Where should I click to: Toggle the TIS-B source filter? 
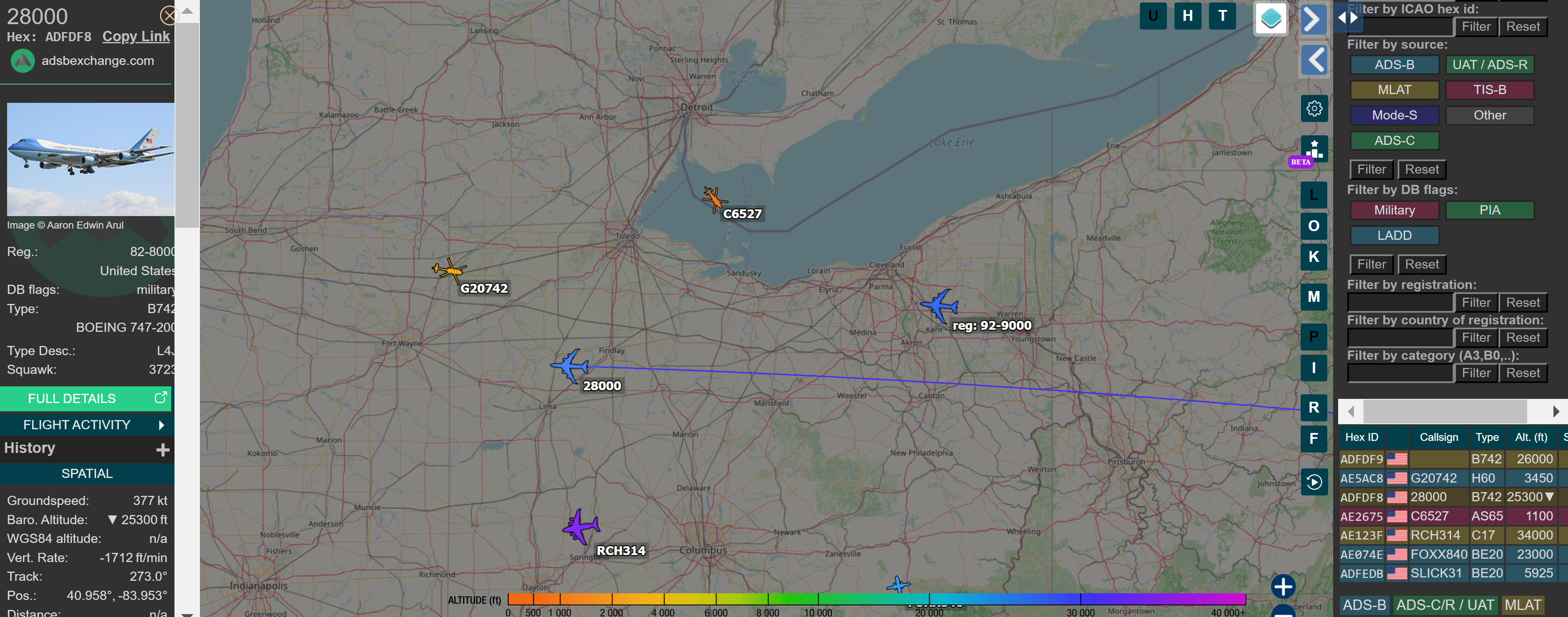tap(1489, 90)
